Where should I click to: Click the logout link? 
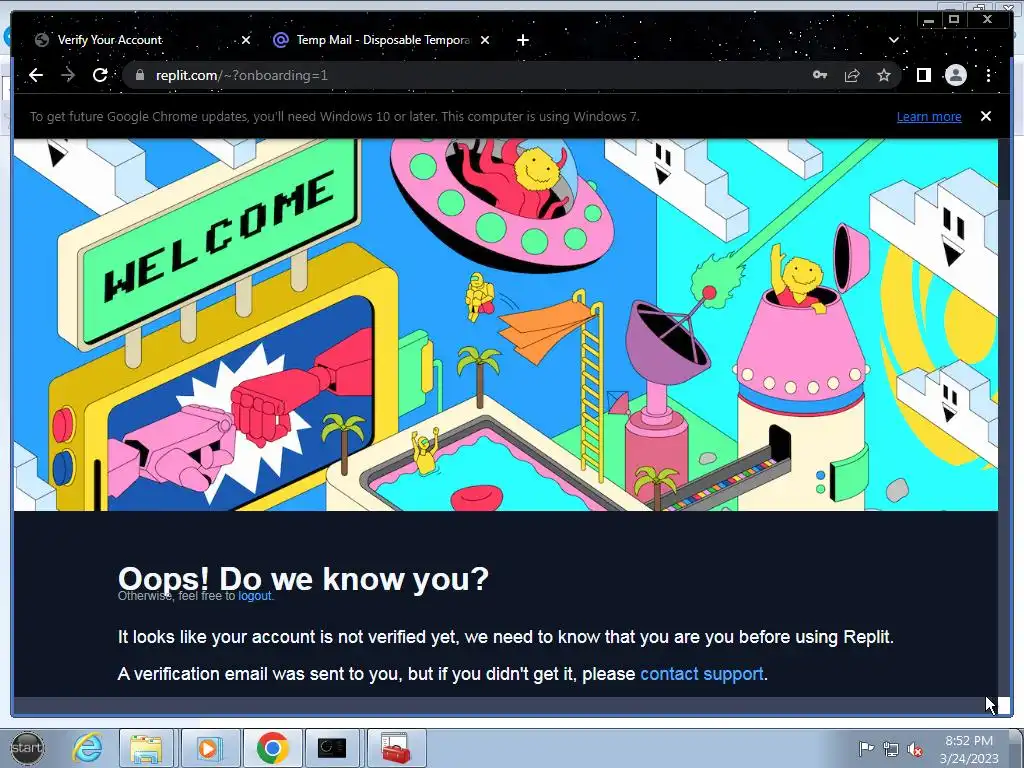click(x=255, y=596)
